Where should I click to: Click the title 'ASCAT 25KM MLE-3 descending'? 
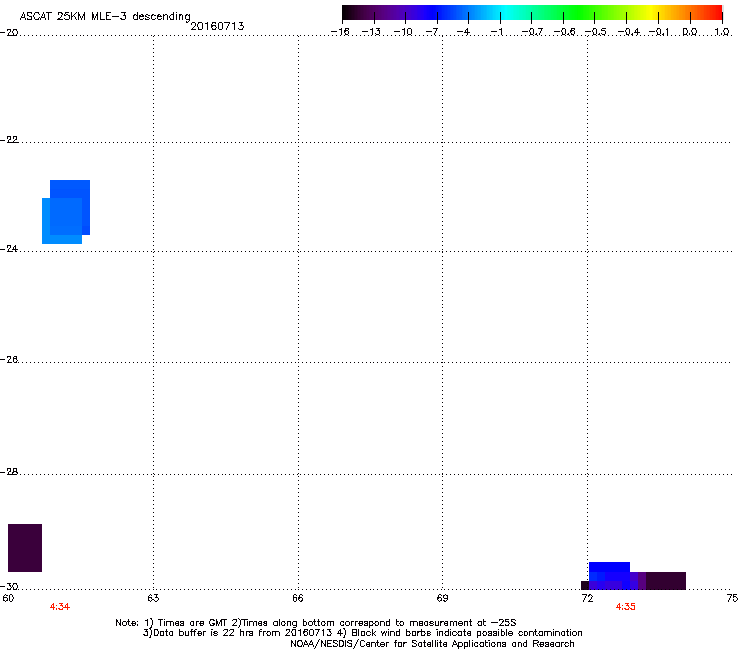click(105, 17)
